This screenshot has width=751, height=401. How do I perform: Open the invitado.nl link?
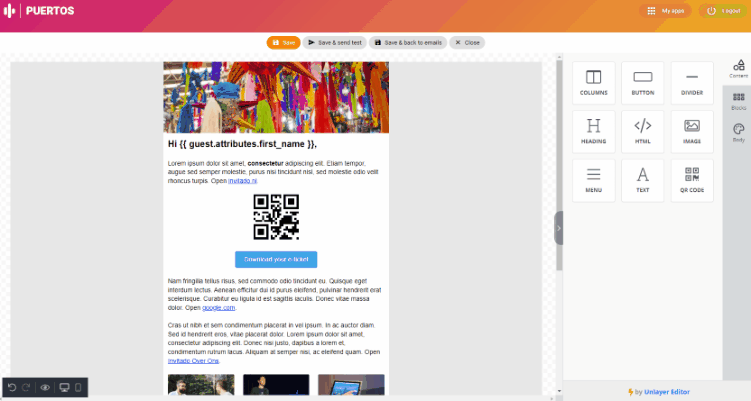point(242,181)
